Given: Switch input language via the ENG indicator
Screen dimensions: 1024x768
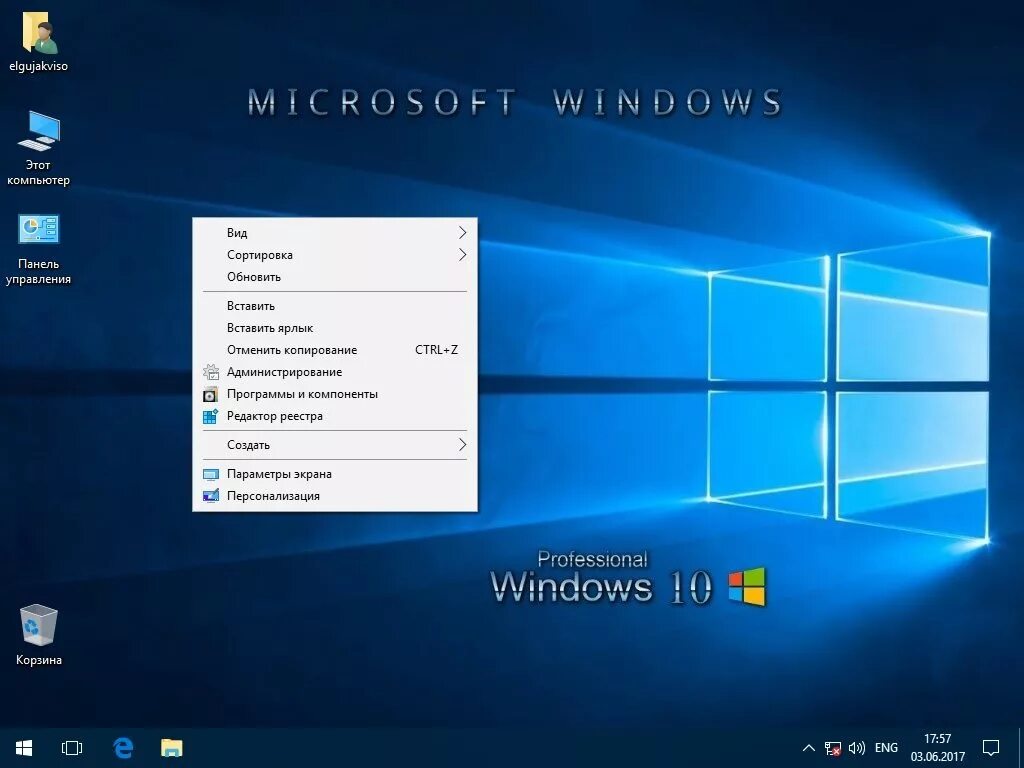Looking at the screenshot, I should pyautogui.click(x=885, y=747).
